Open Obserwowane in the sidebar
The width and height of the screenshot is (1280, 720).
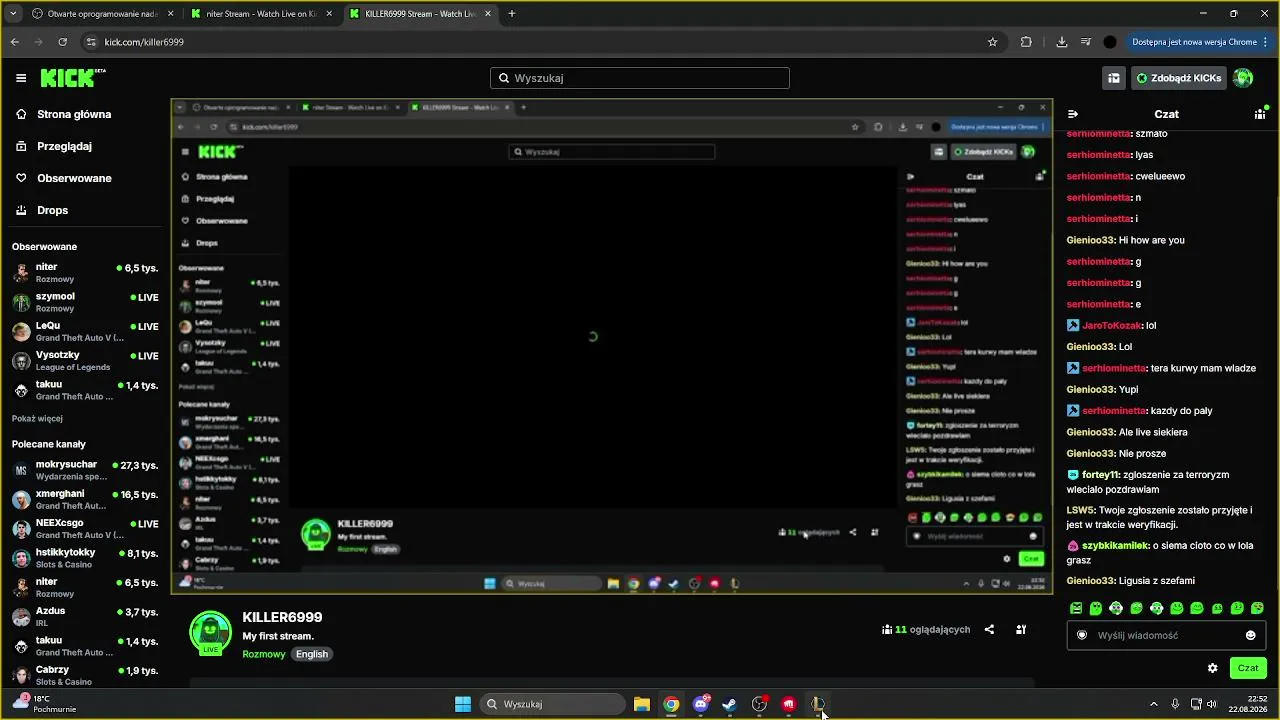click(74, 178)
